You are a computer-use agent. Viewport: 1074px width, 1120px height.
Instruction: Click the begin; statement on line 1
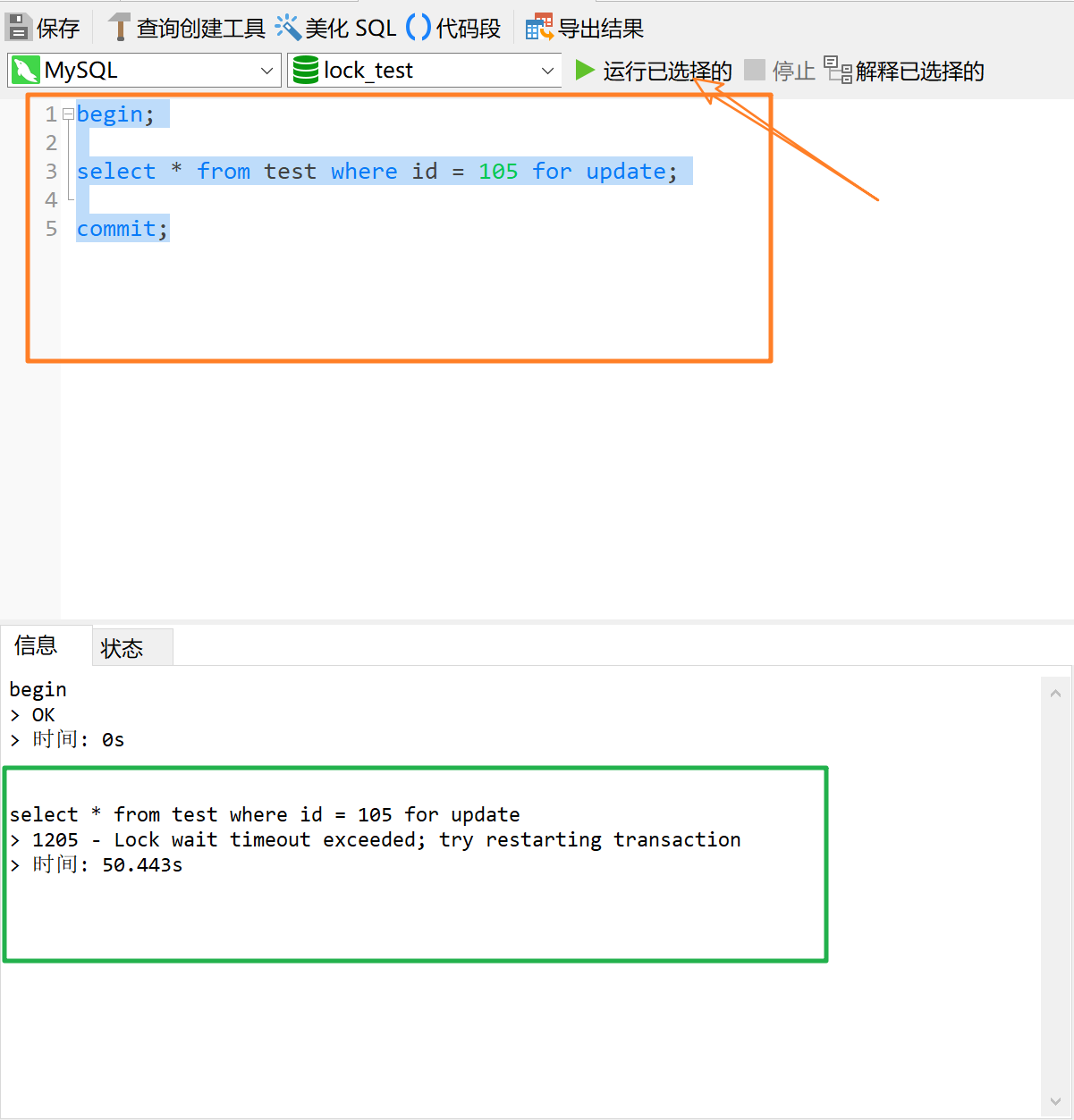click(x=115, y=114)
